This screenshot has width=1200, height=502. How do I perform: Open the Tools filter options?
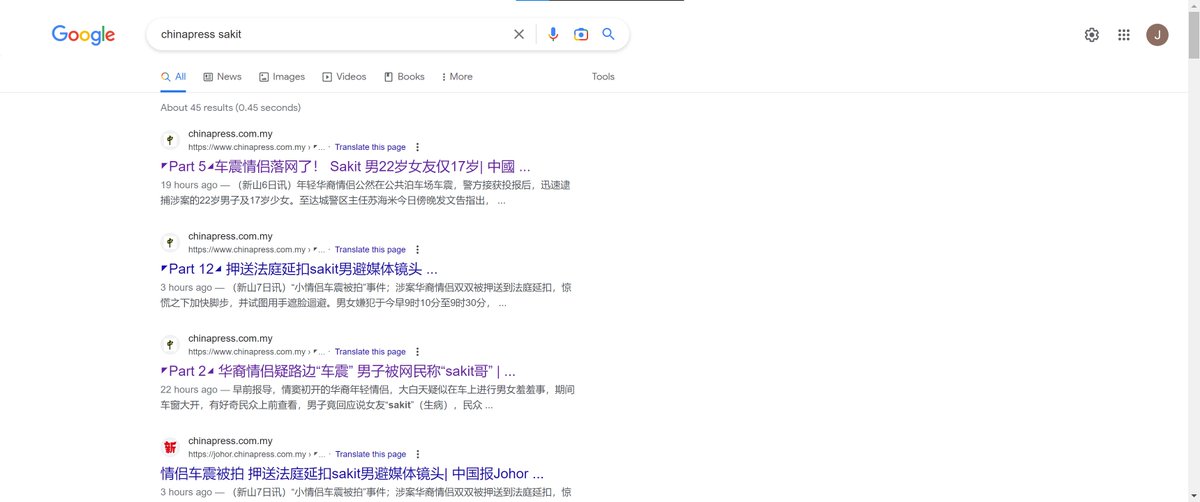(x=603, y=76)
